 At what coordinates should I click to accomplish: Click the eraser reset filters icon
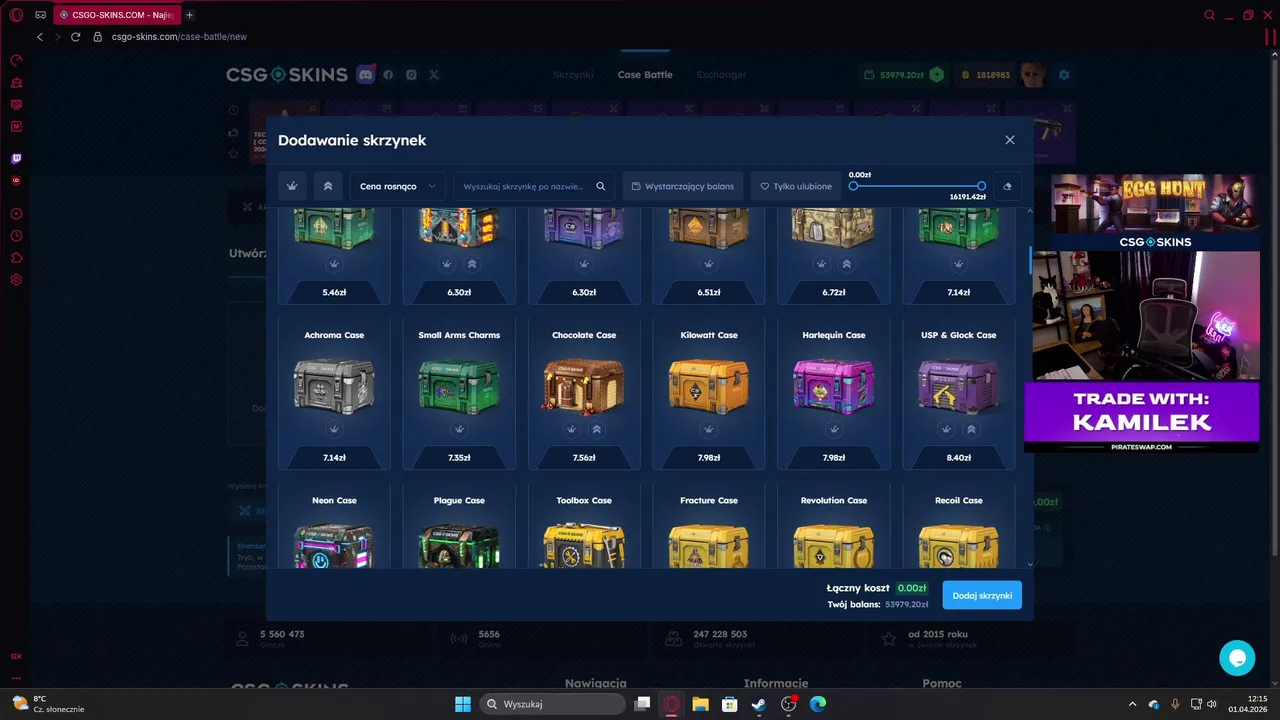(x=1008, y=186)
